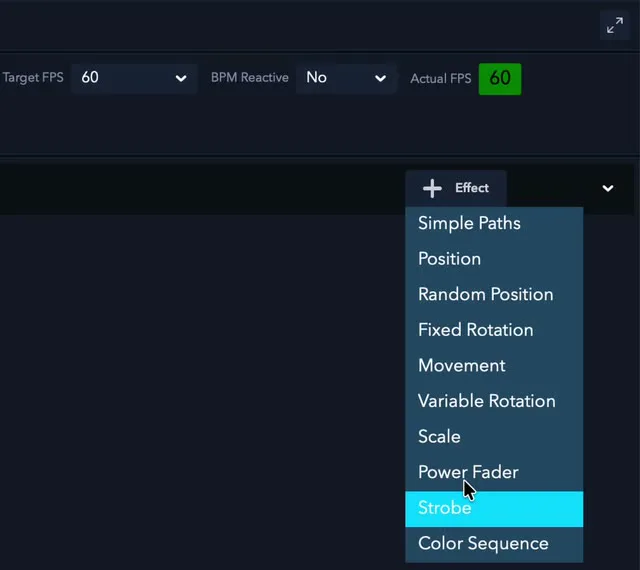Select the Power Fader effect
This screenshot has height=570, width=640.
(494, 472)
